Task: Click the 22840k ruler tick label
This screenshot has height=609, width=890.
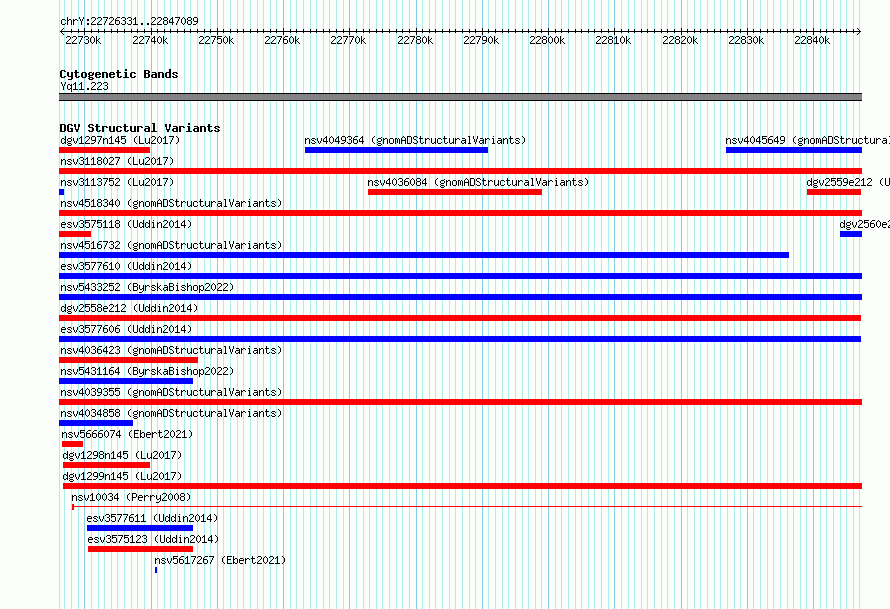Action: point(812,40)
